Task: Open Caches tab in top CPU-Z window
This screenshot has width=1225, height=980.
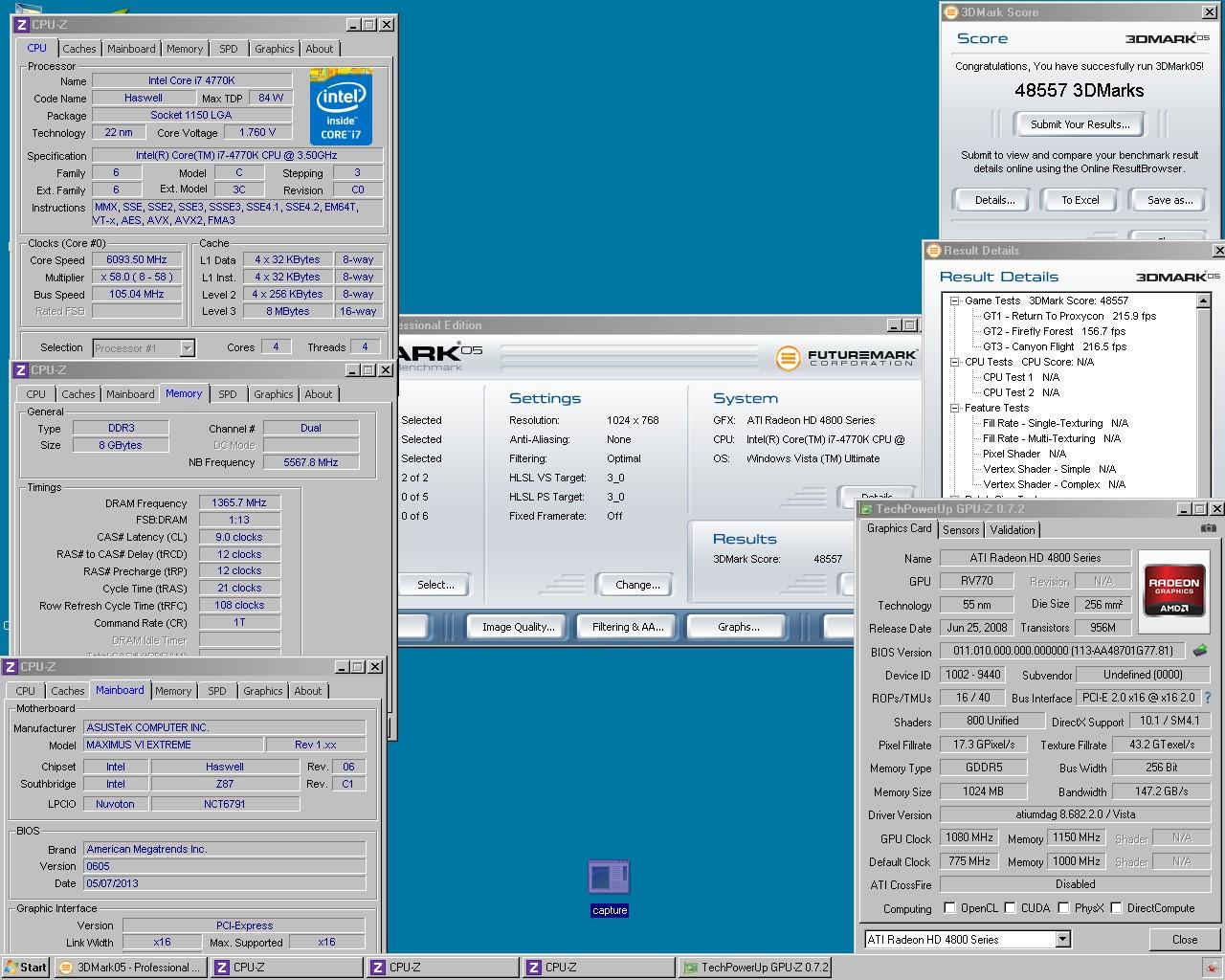Action: (79, 49)
